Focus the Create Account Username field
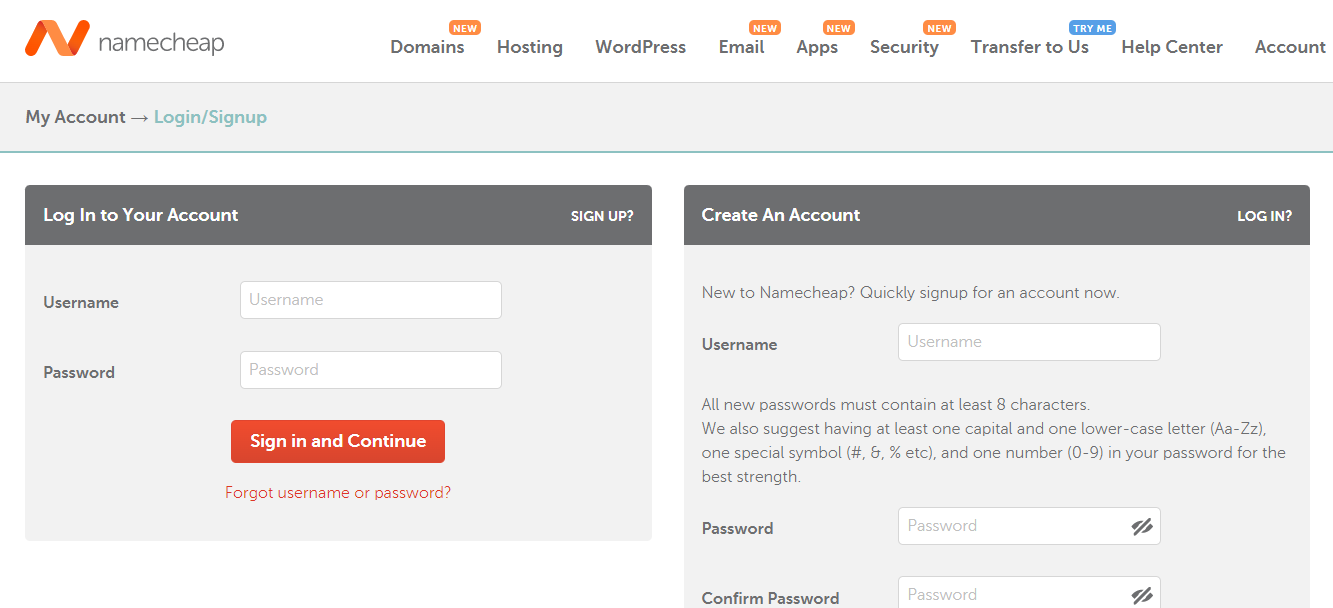The height and width of the screenshot is (608, 1333). [1028, 342]
